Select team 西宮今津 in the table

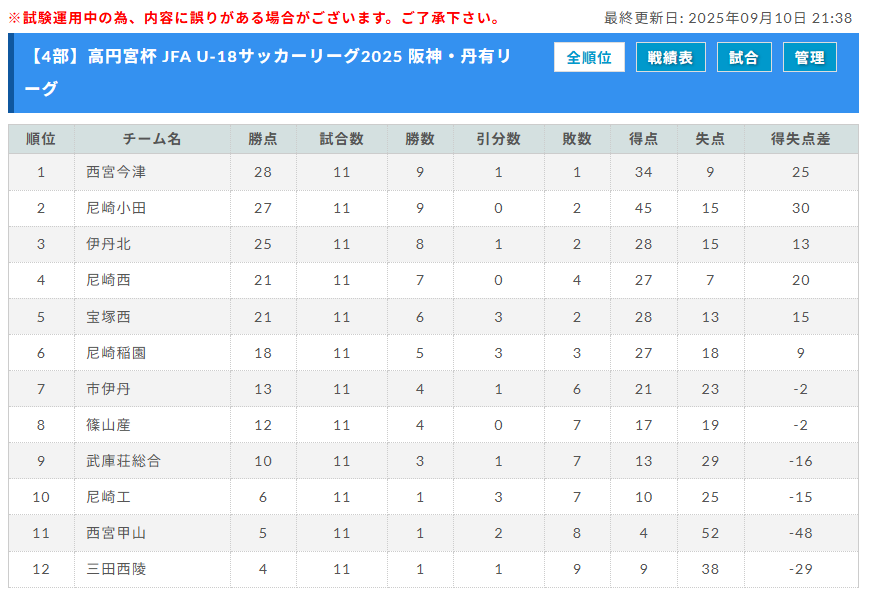point(116,172)
